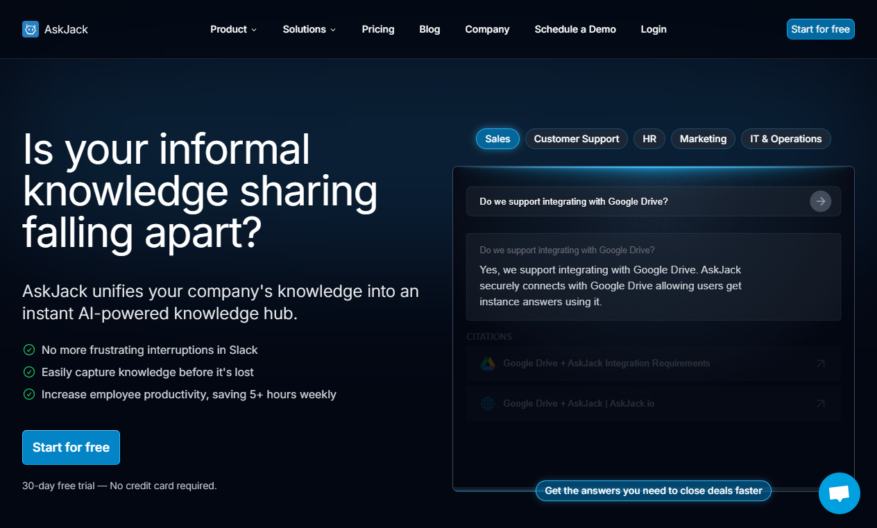Click the AskJack brand name text

point(66,29)
